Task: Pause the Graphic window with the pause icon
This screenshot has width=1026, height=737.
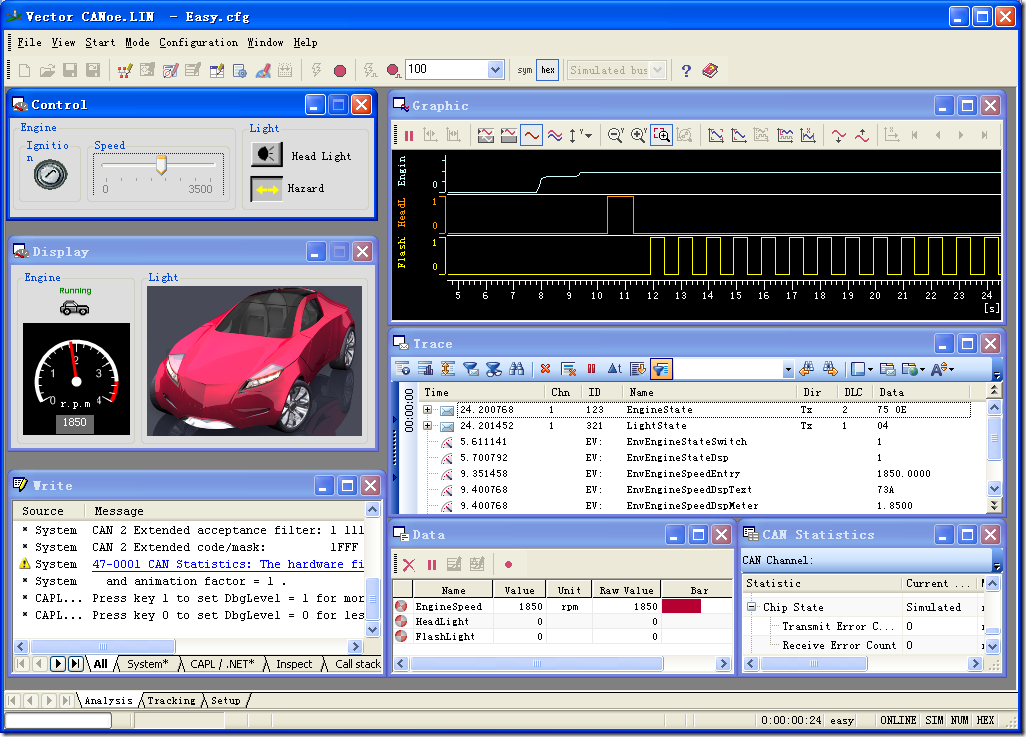Action: [408, 135]
